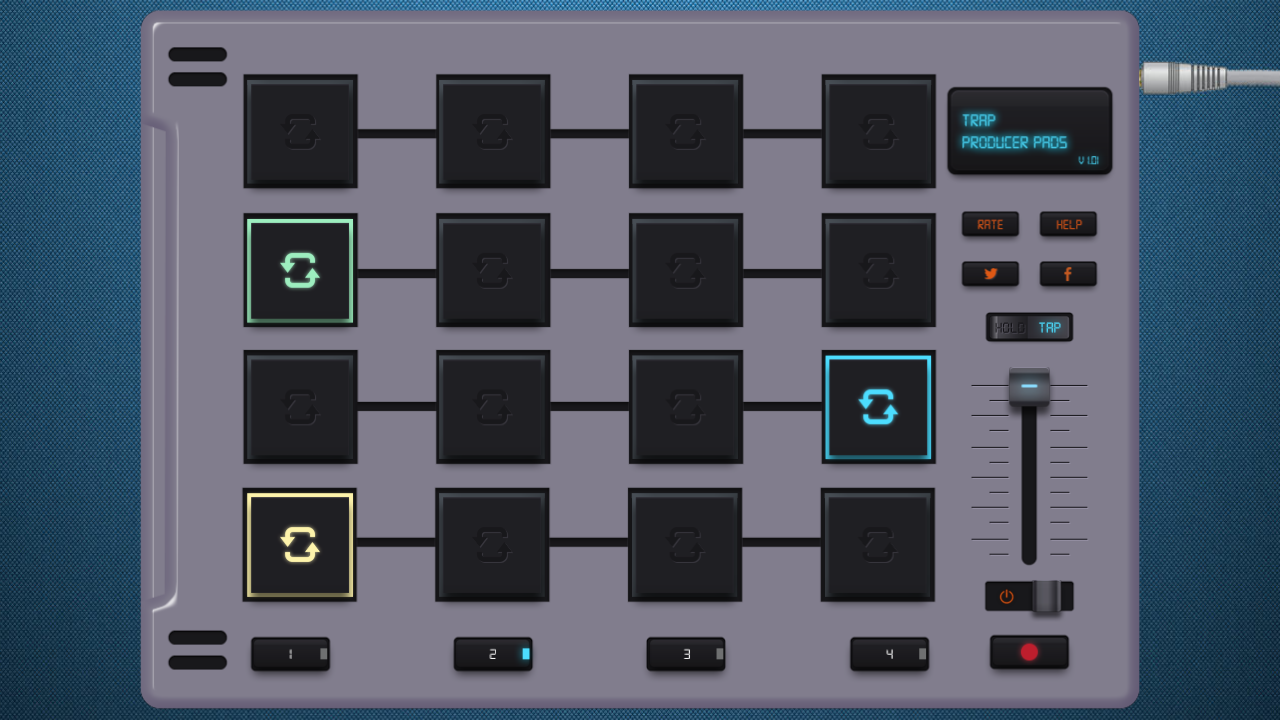Open the Twitter share button

990,274
